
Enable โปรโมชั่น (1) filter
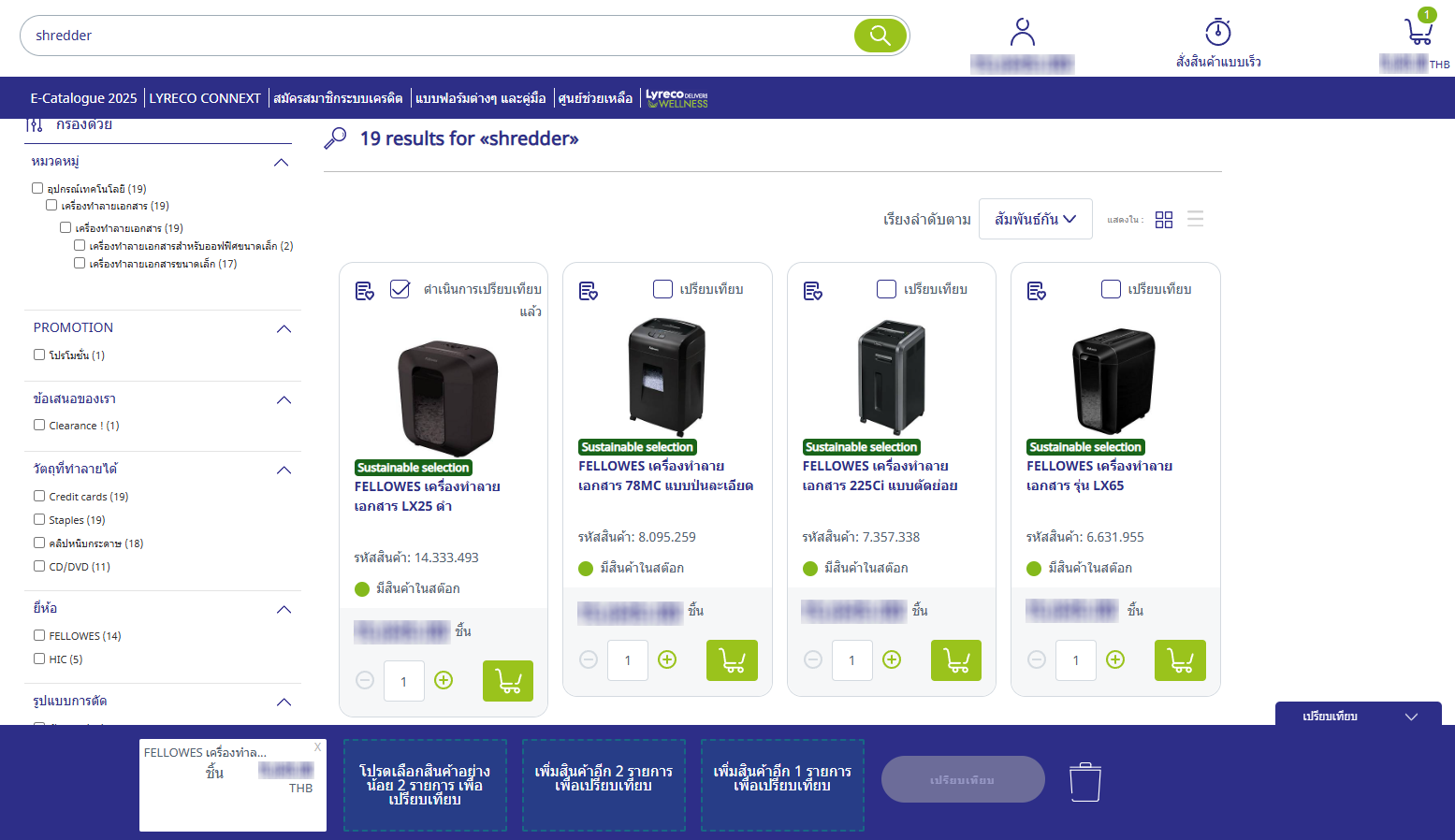click(39, 355)
